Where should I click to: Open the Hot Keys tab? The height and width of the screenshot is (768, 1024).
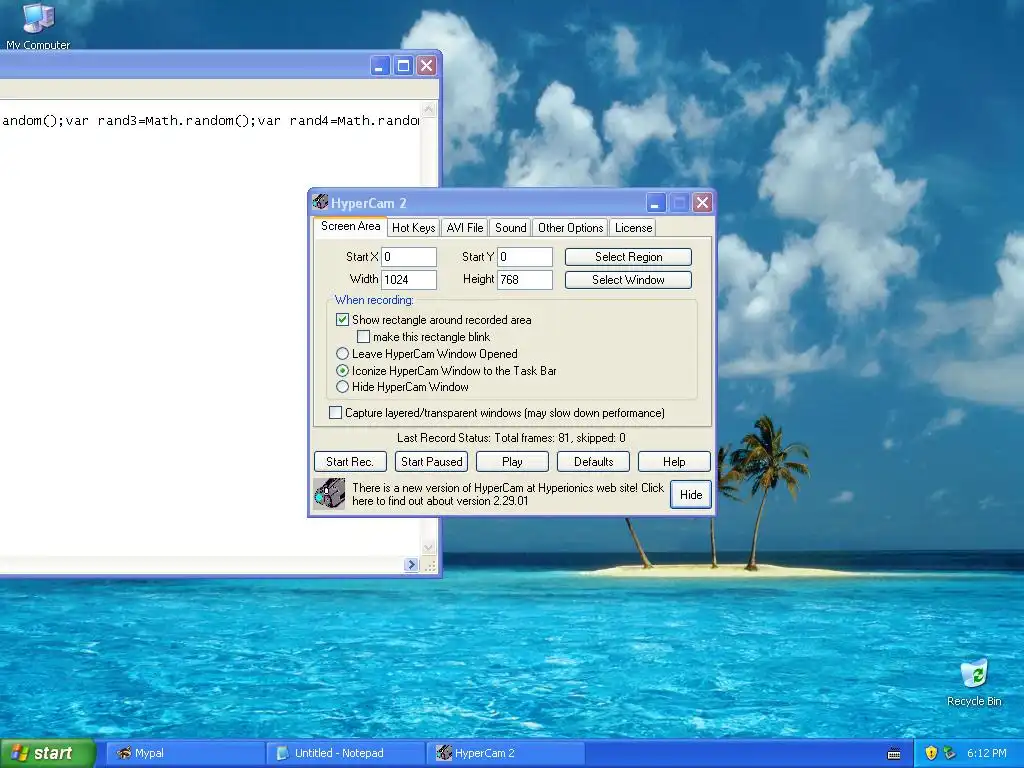point(413,228)
